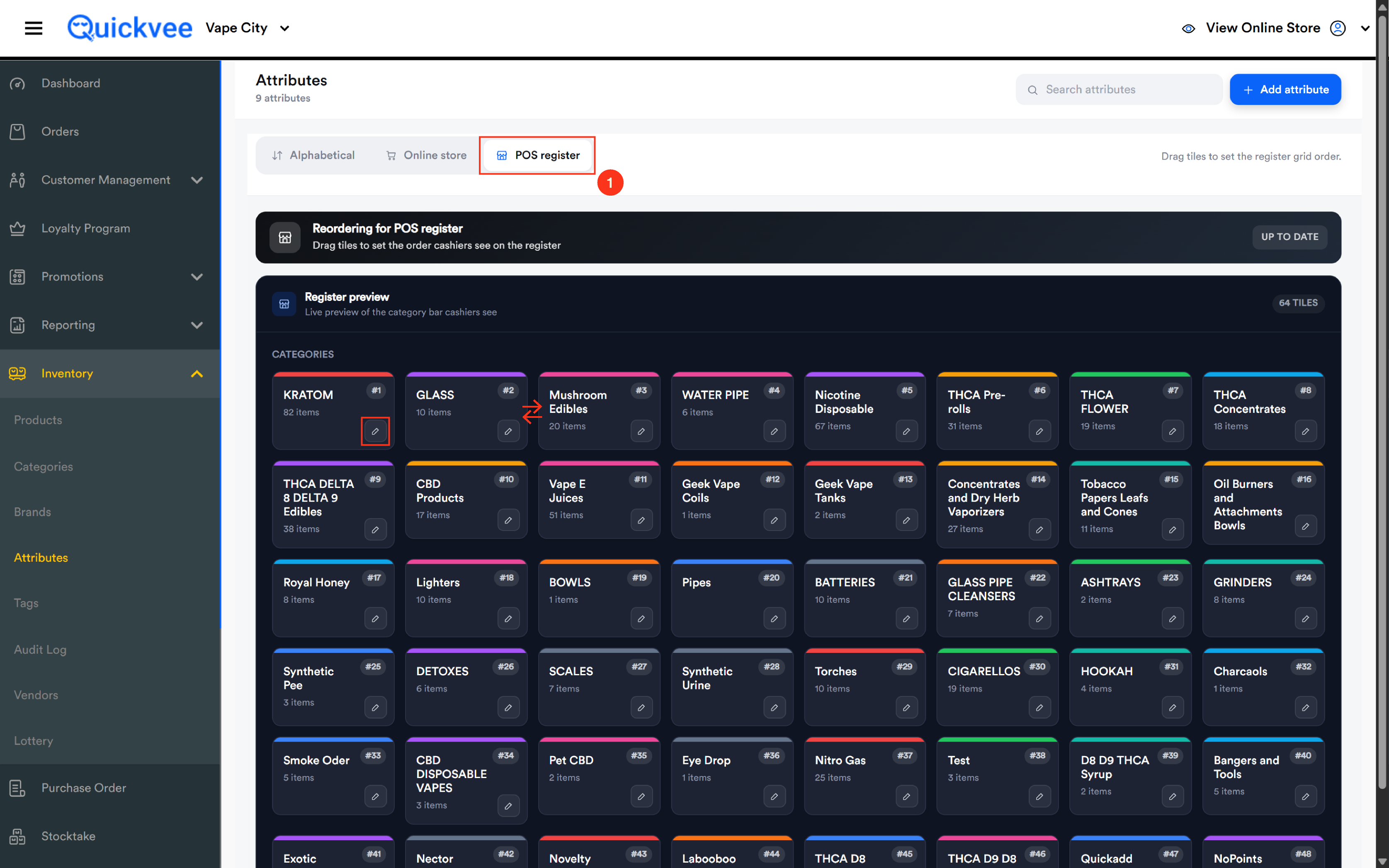Edit the HOOKAH tile
Screen dimensions: 1389x868
click(1172, 707)
